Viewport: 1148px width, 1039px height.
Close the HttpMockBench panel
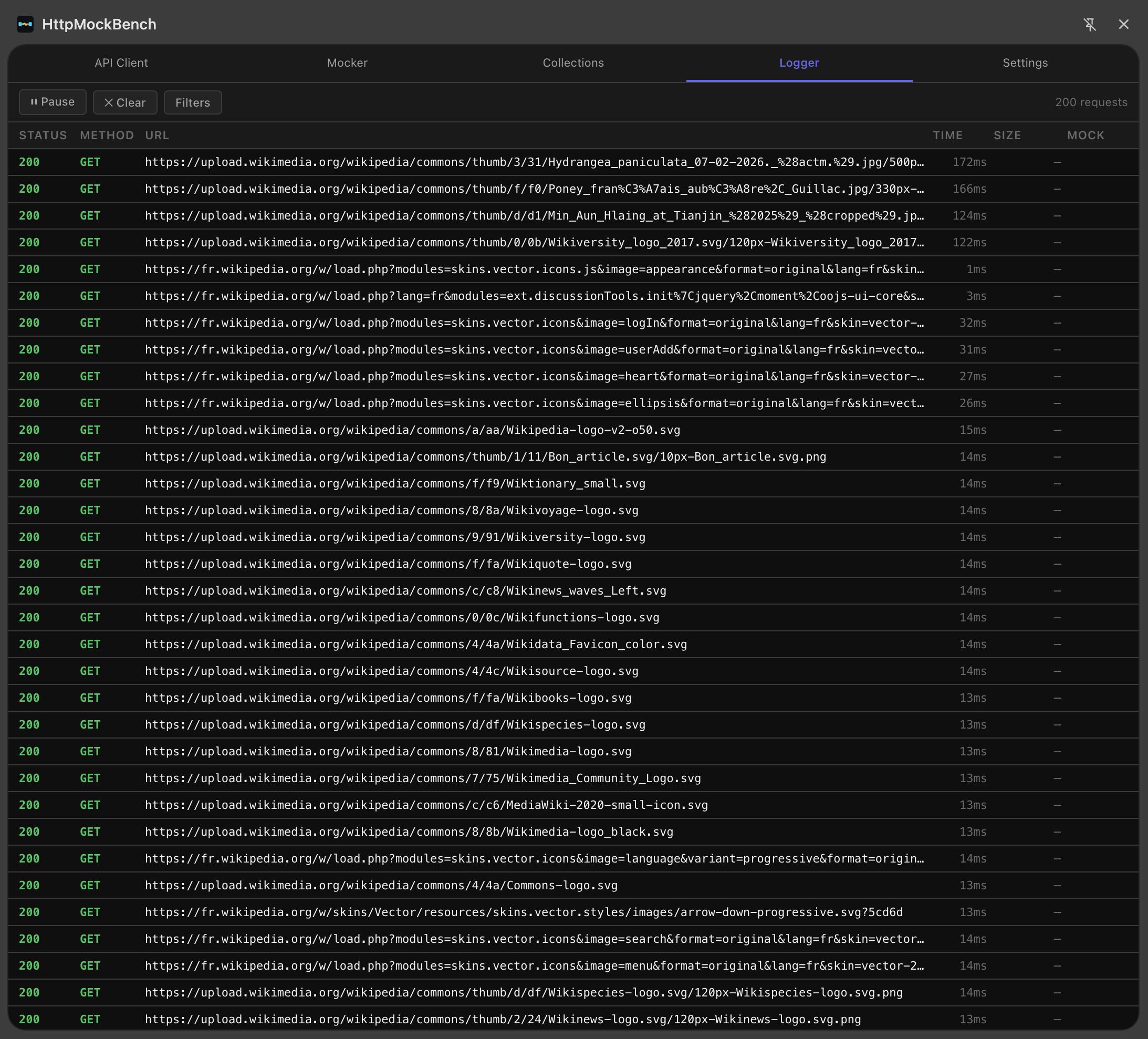coord(1123,25)
